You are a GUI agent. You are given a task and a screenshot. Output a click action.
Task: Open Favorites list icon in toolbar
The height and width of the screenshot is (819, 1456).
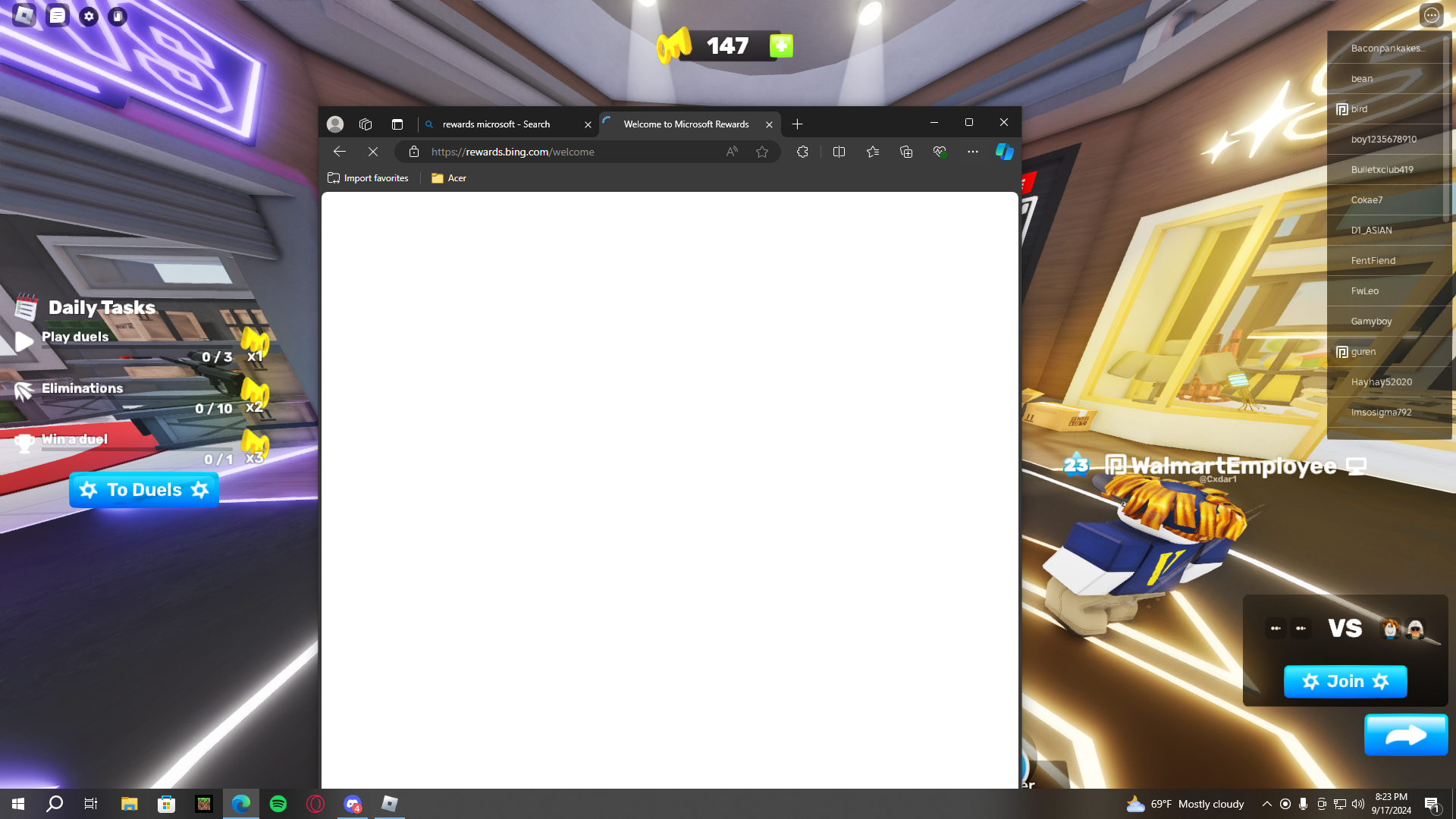873,152
